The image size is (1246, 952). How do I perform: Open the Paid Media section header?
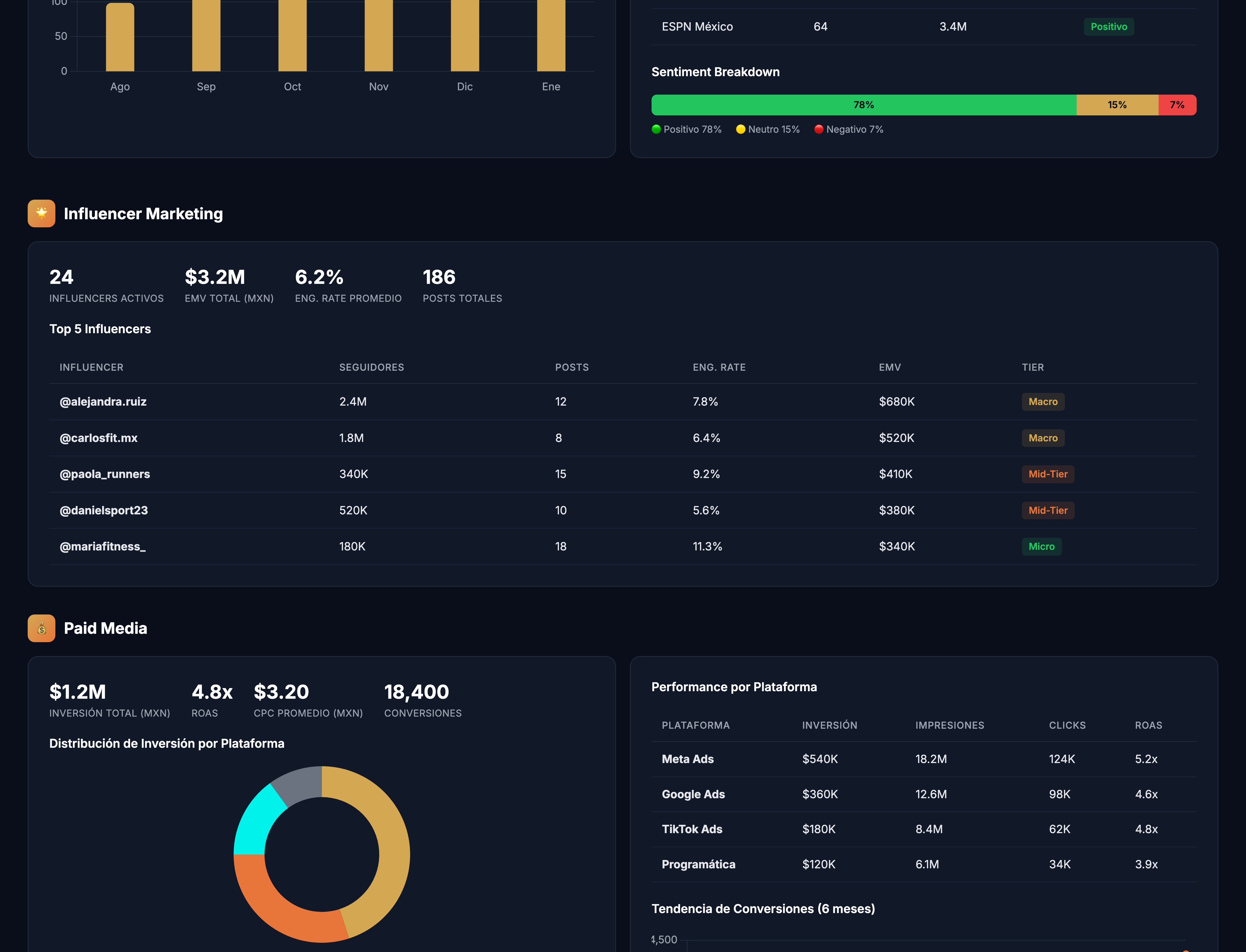(106, 628)
